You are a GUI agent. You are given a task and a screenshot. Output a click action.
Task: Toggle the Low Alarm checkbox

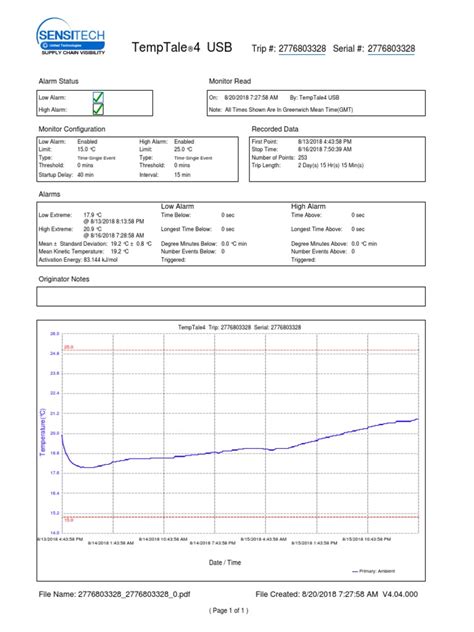pyautogui.click(x=98, y=98)
